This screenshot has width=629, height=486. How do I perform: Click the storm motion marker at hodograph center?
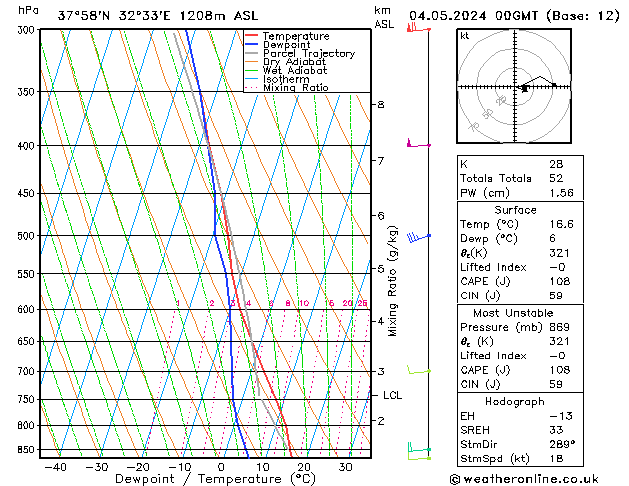524,88
